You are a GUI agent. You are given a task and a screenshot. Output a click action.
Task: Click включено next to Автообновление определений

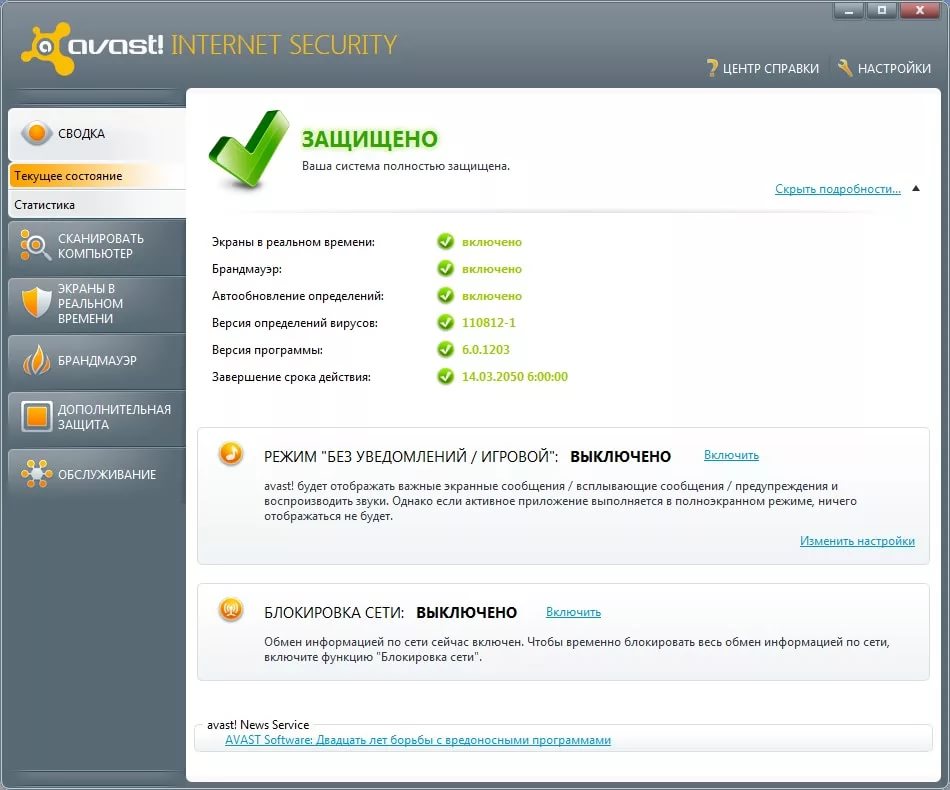coord(491,296)
